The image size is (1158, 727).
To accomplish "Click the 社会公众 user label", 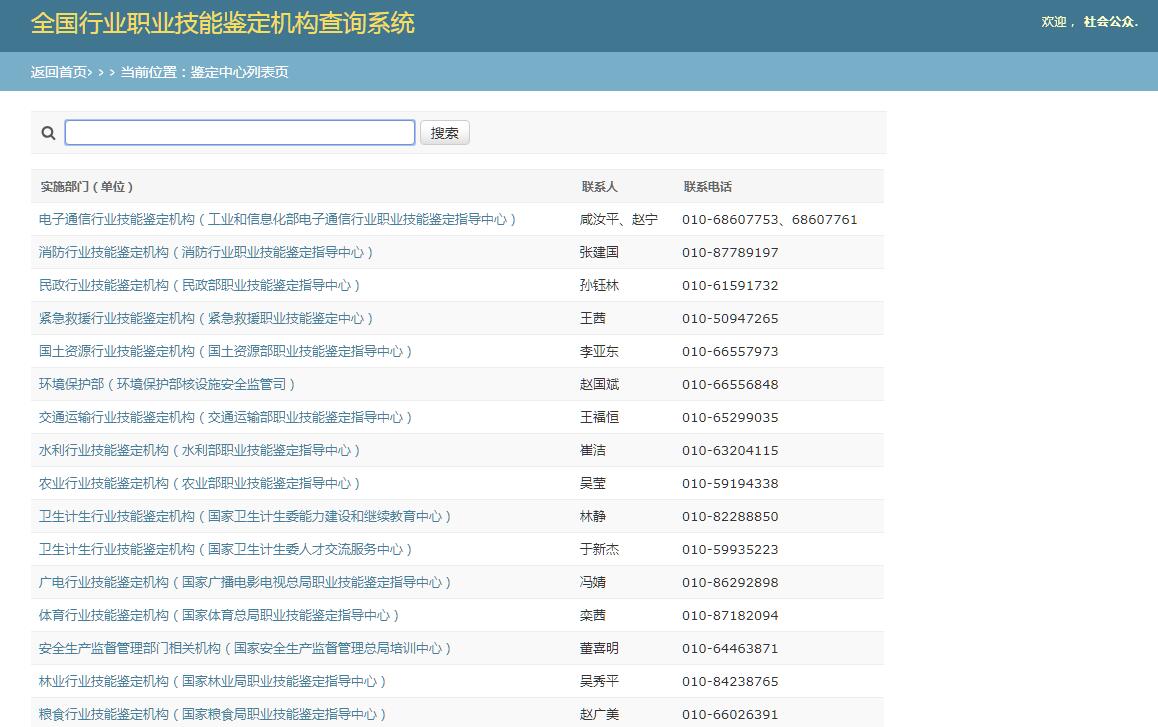I will pyautogui.click(x=1109, y=22).
